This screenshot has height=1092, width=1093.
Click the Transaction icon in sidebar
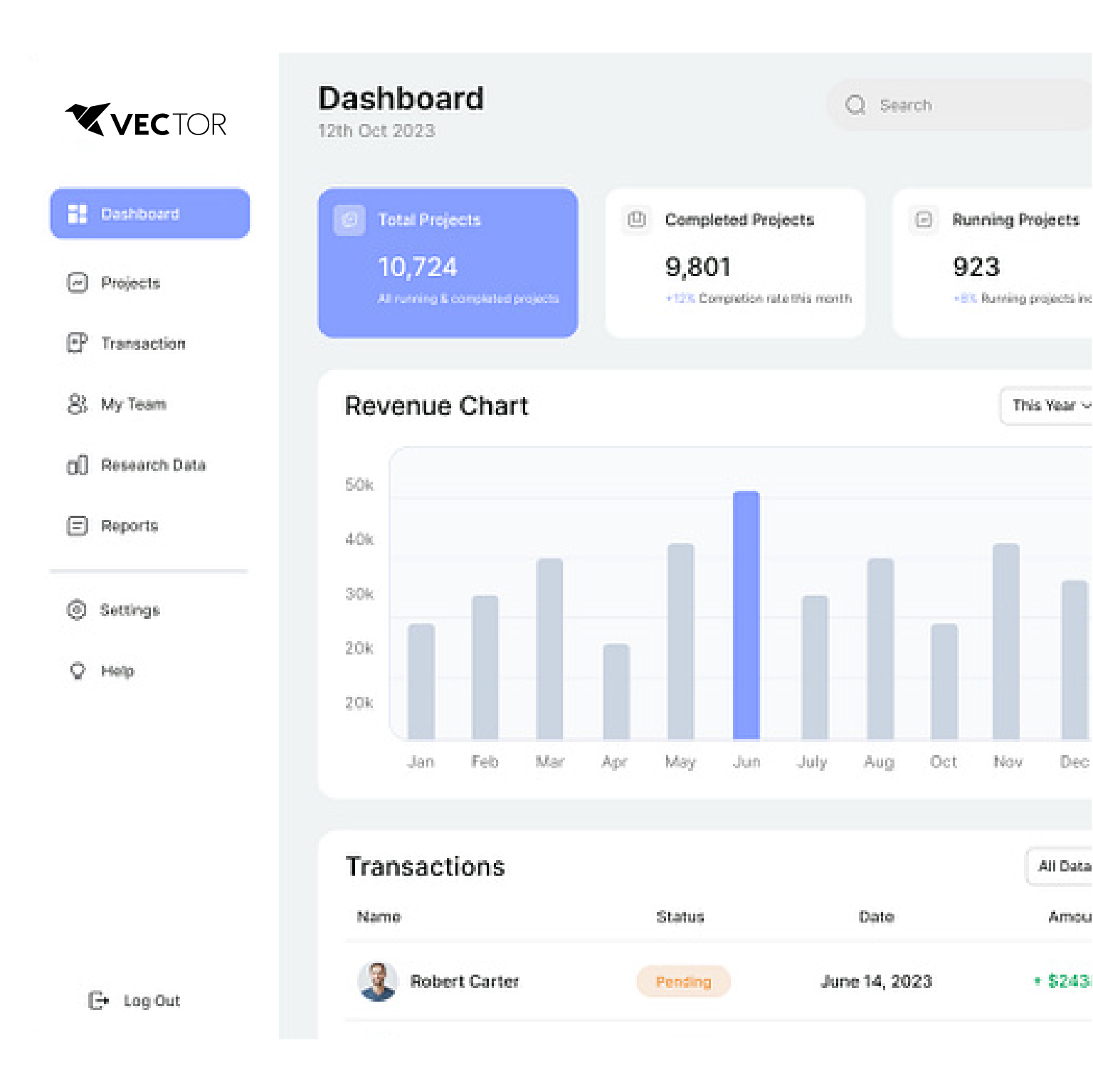pyautogui.click(x=78, y=344)
